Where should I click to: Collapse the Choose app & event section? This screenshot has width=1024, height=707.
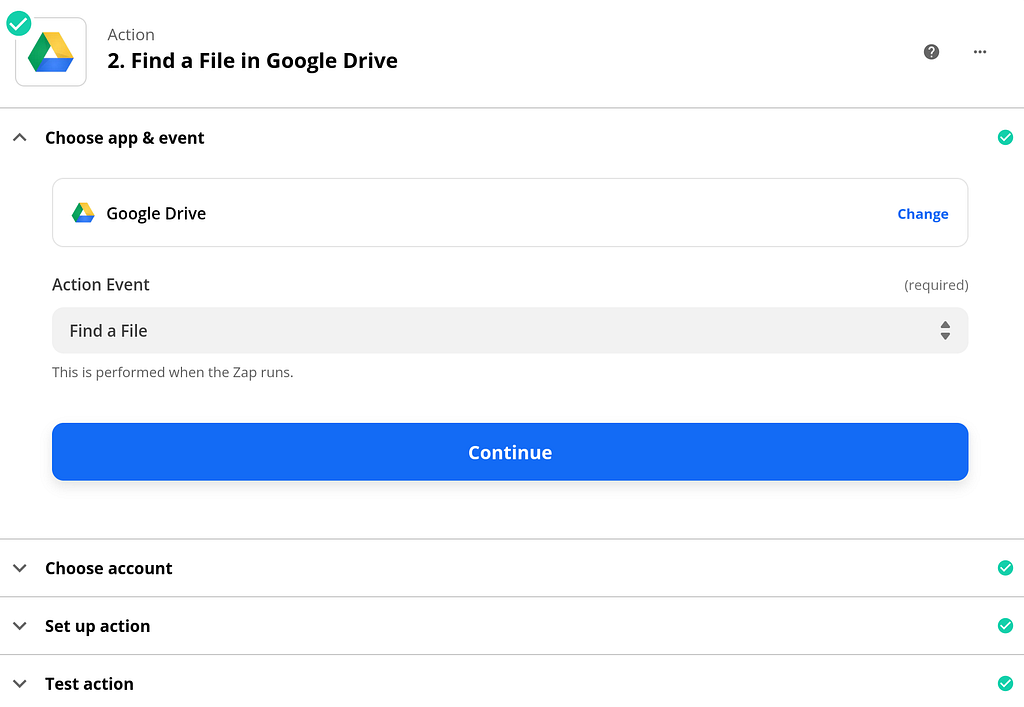(x=20, y=138)
